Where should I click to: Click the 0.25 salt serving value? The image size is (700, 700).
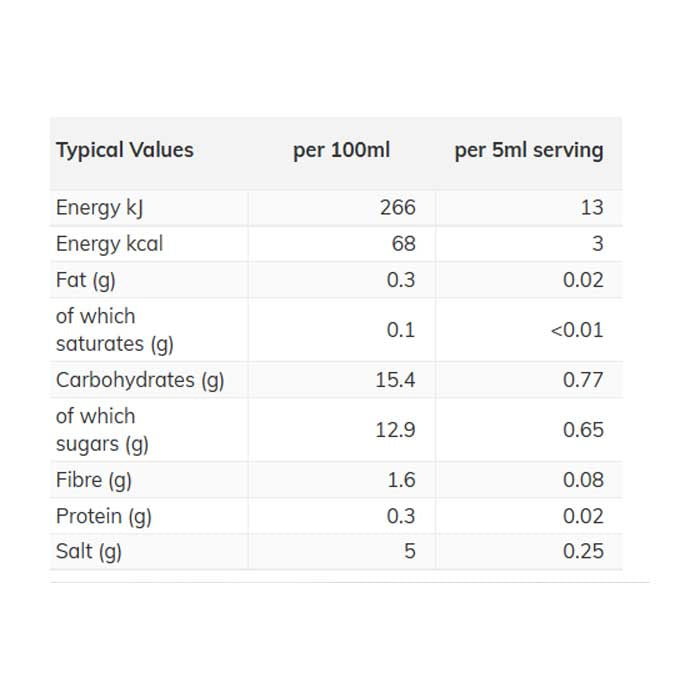pos(583,551)
